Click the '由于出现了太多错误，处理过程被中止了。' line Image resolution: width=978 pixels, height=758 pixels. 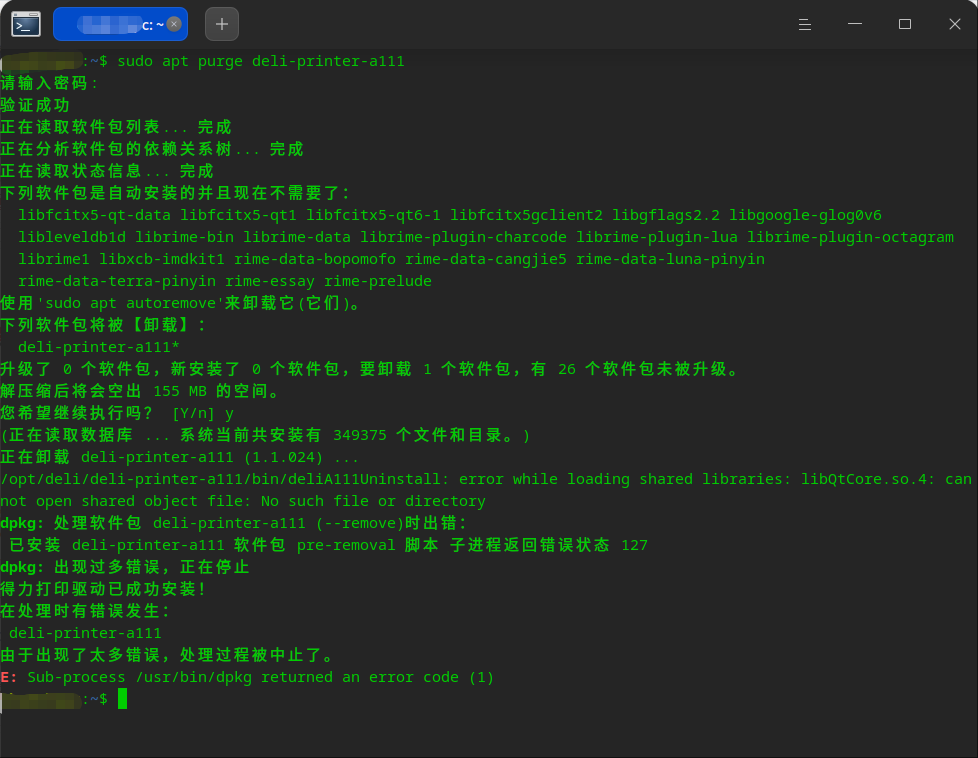pos(167,655)
